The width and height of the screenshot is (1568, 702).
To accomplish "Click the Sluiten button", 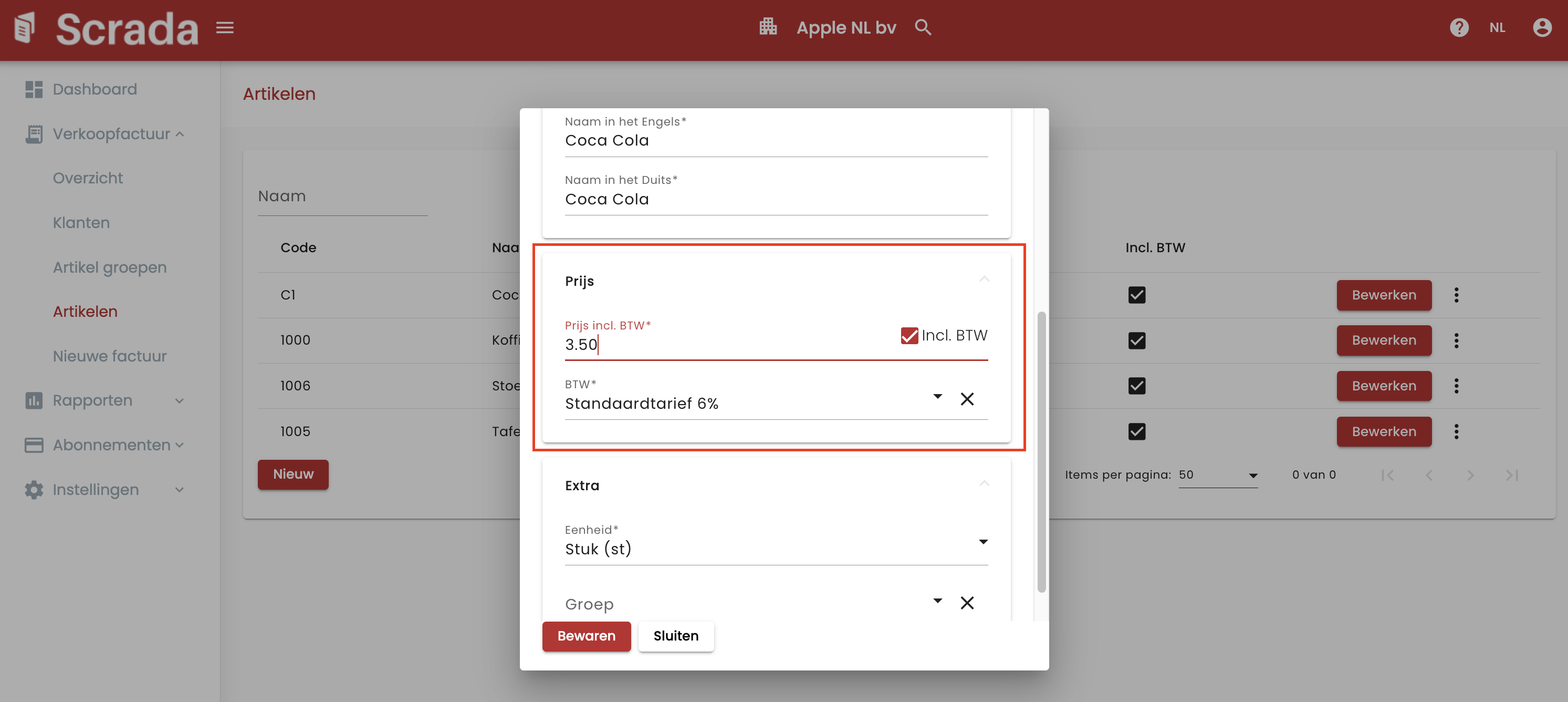I will tap(676, 636).
